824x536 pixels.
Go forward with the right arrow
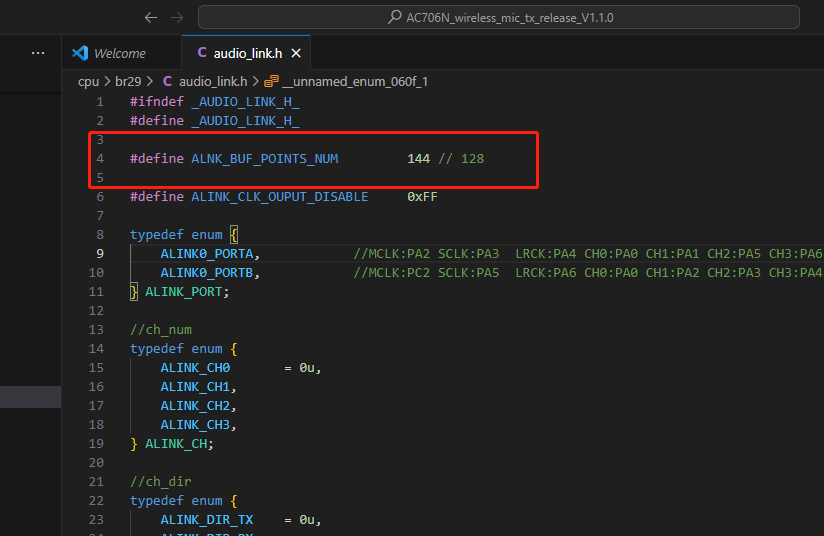pos(177,18)
